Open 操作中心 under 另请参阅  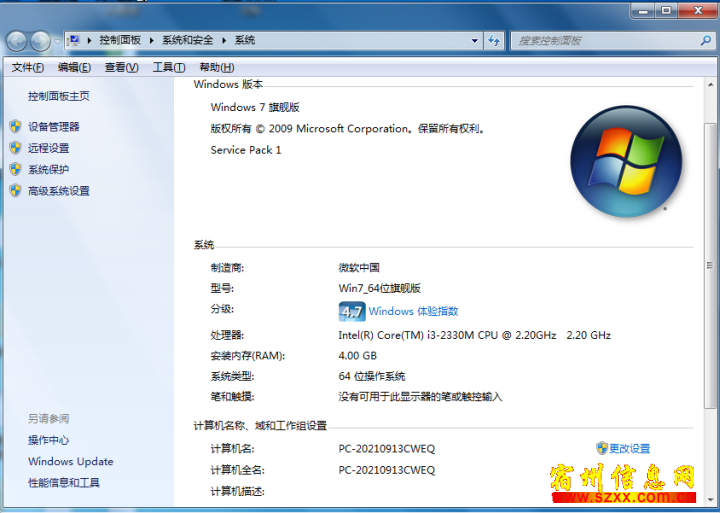click(48, 440)
